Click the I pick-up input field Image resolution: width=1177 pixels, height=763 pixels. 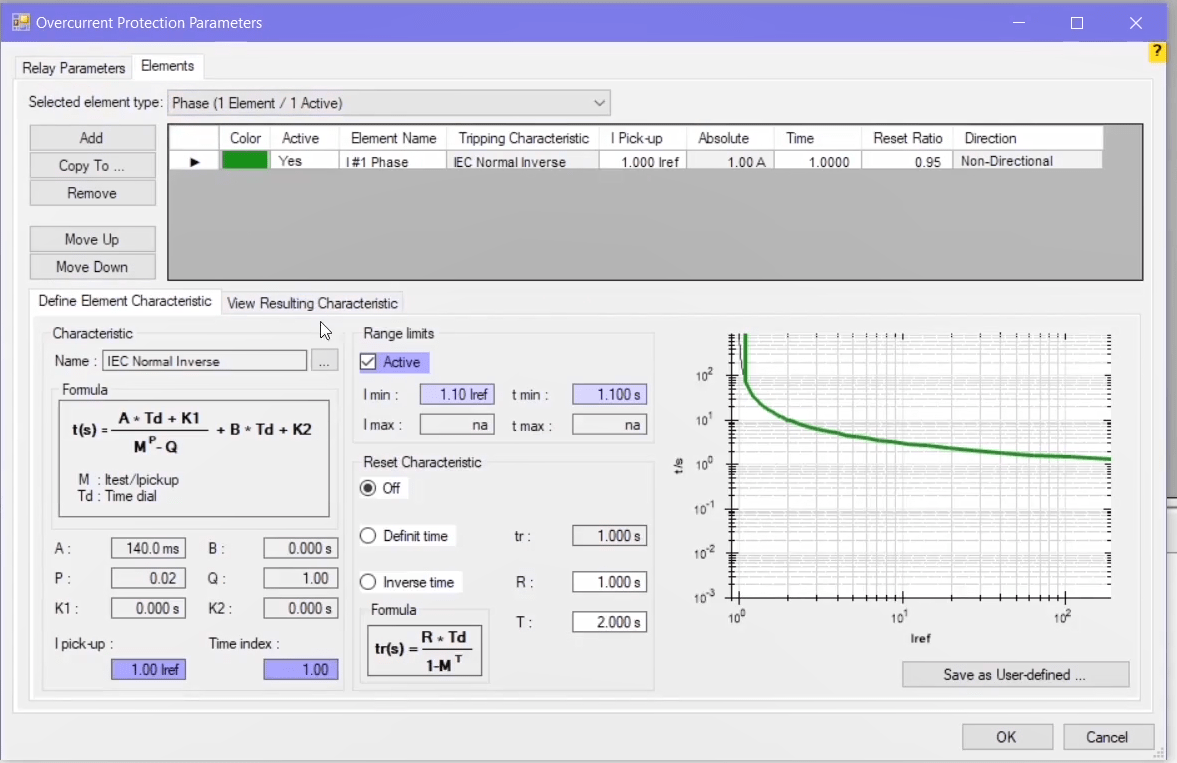[x=148, y=670]
